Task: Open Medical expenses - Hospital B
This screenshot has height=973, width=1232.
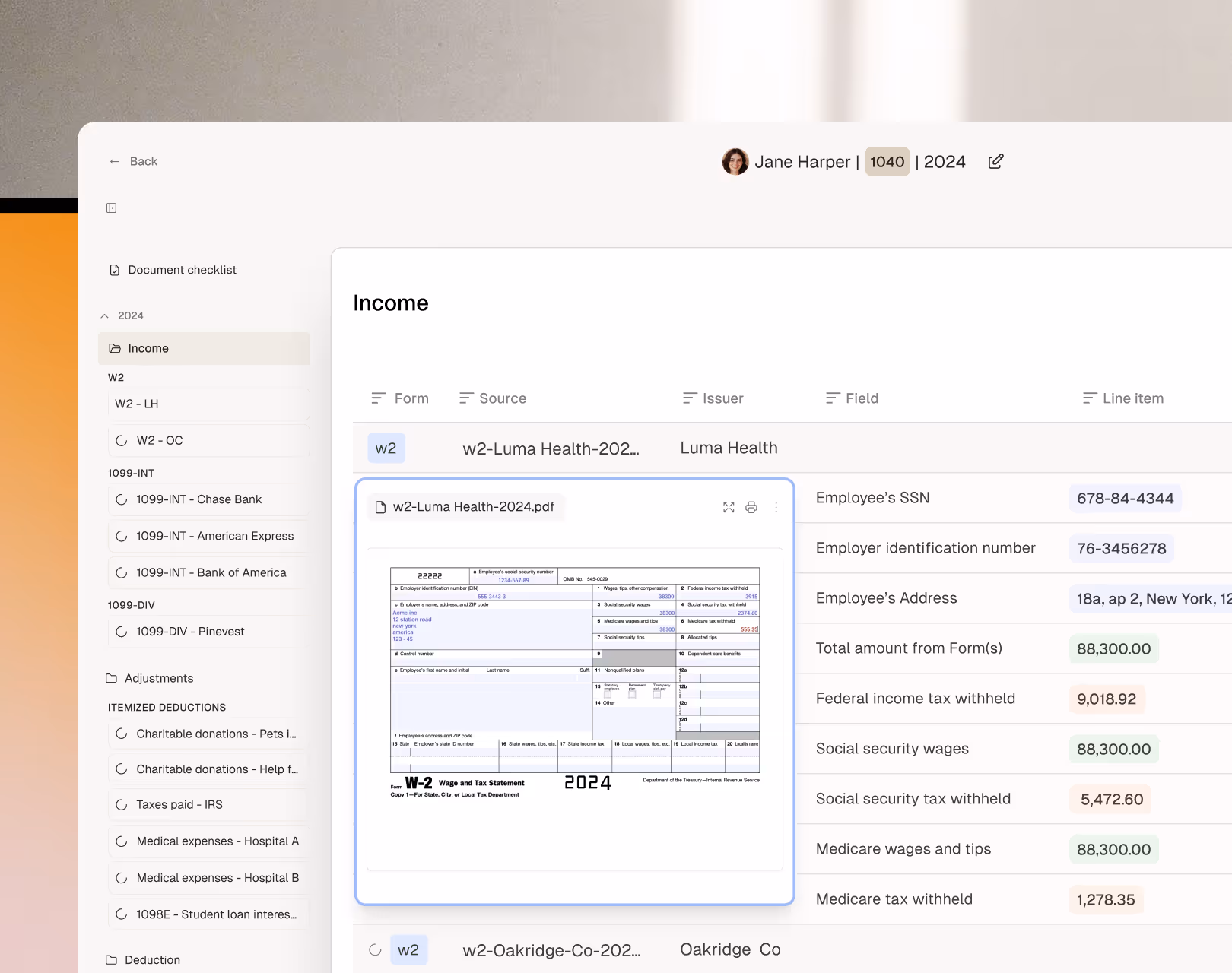Action: click(208, 878)
